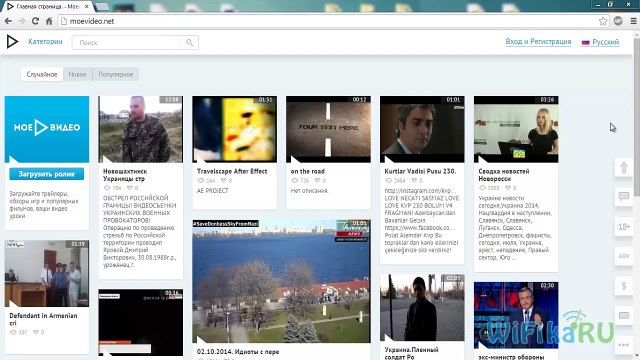Switch to the Популярное tab
Image resolution: width=640 pixels, height=360 pixels.
click(x=116, y=74)
